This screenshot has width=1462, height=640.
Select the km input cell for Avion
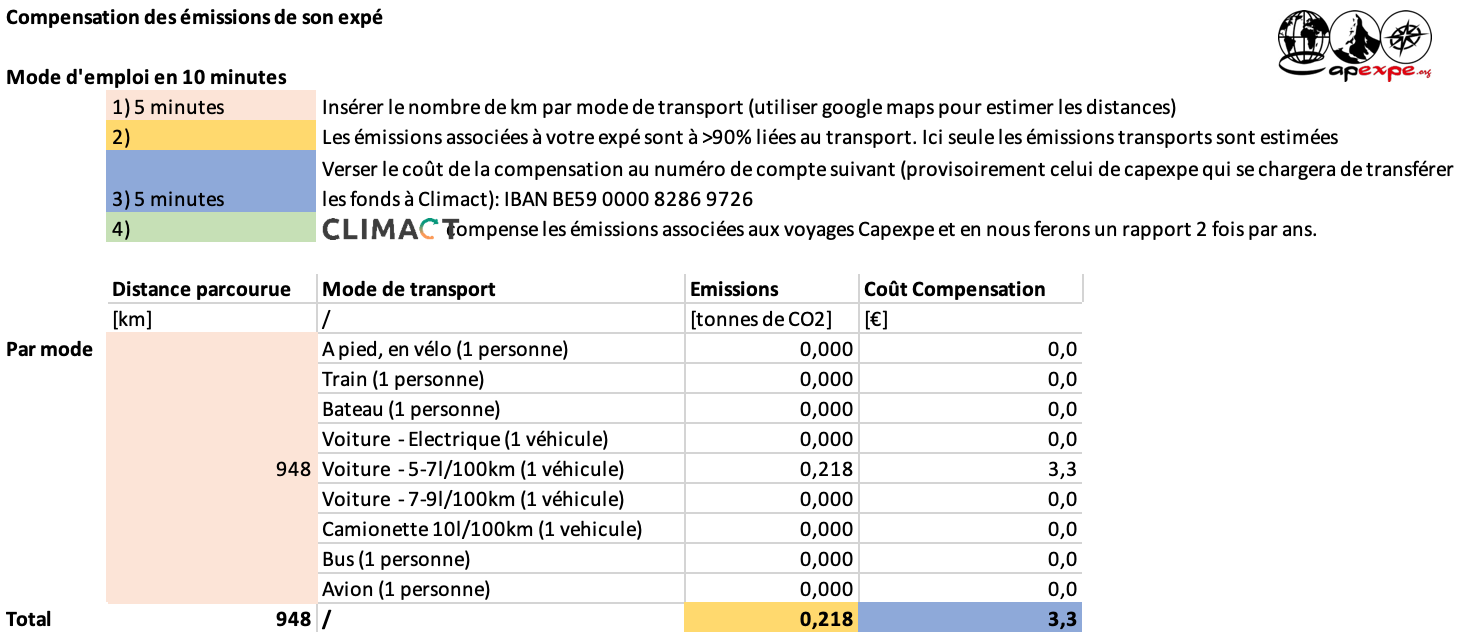pos(211,589)
